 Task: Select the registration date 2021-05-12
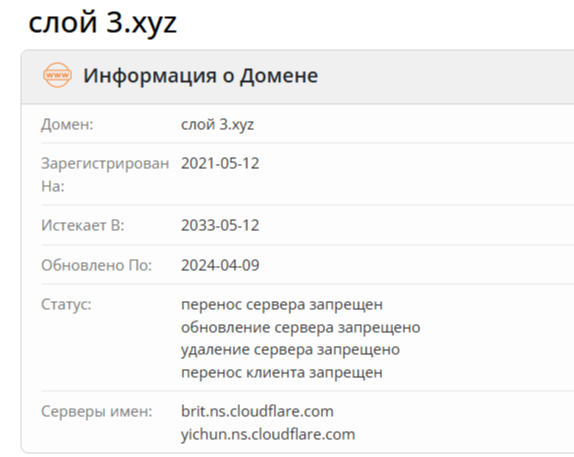[x=220, y=163]
